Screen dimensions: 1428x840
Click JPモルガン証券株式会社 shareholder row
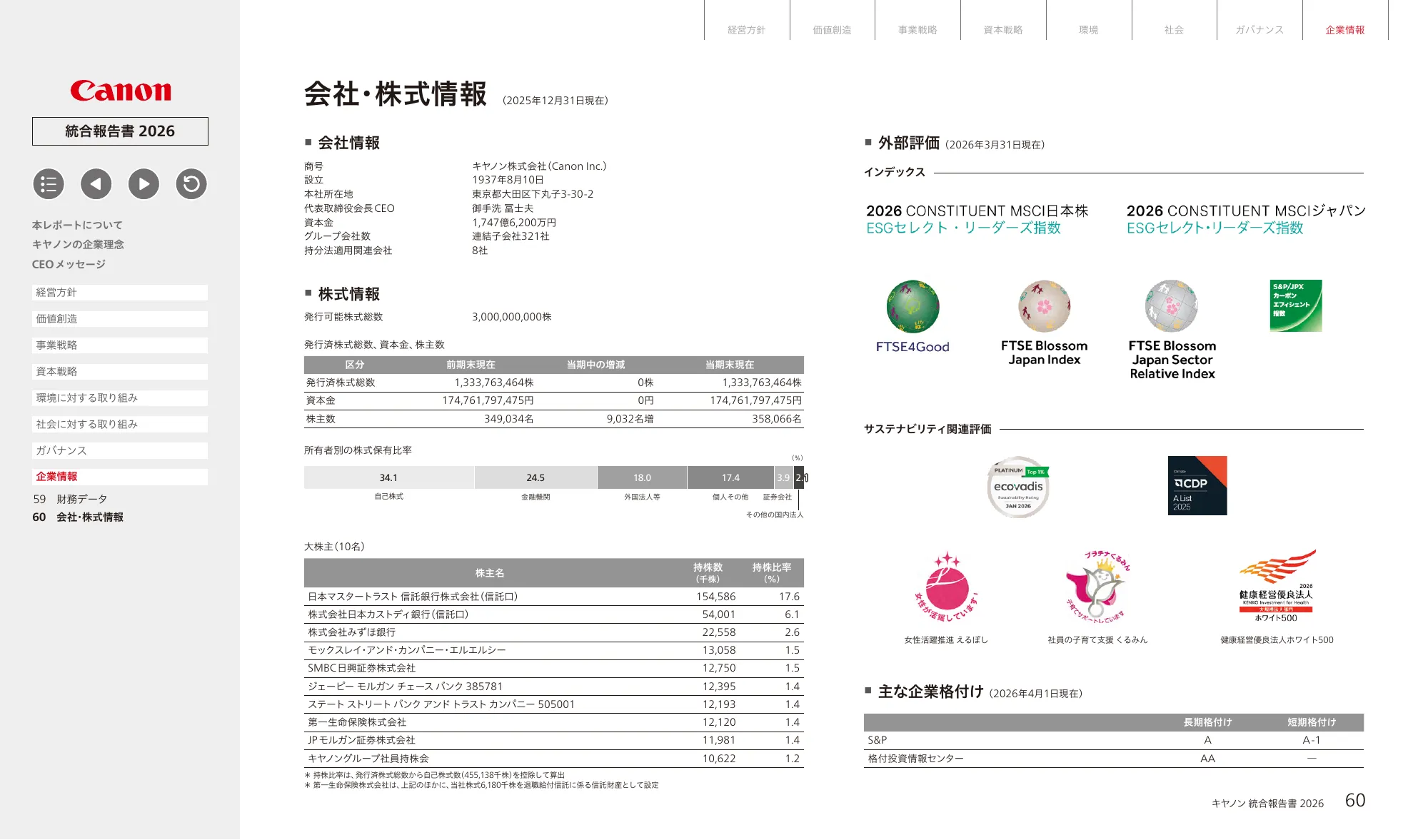(x=554, y=740)
